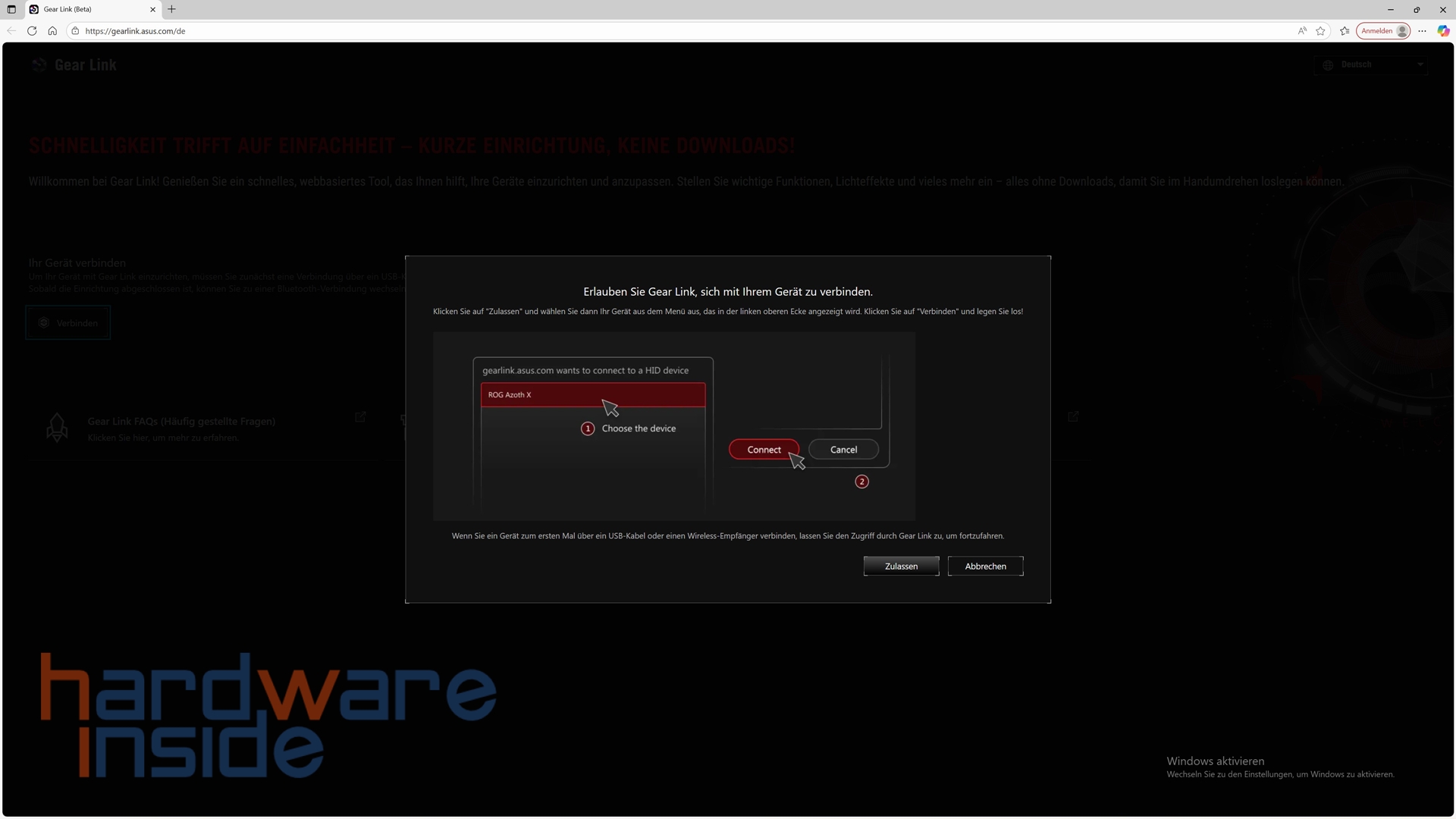The image size is (1456, 819).
Task: Click the Abbrechen button in dialog
Action: (985, 566)
